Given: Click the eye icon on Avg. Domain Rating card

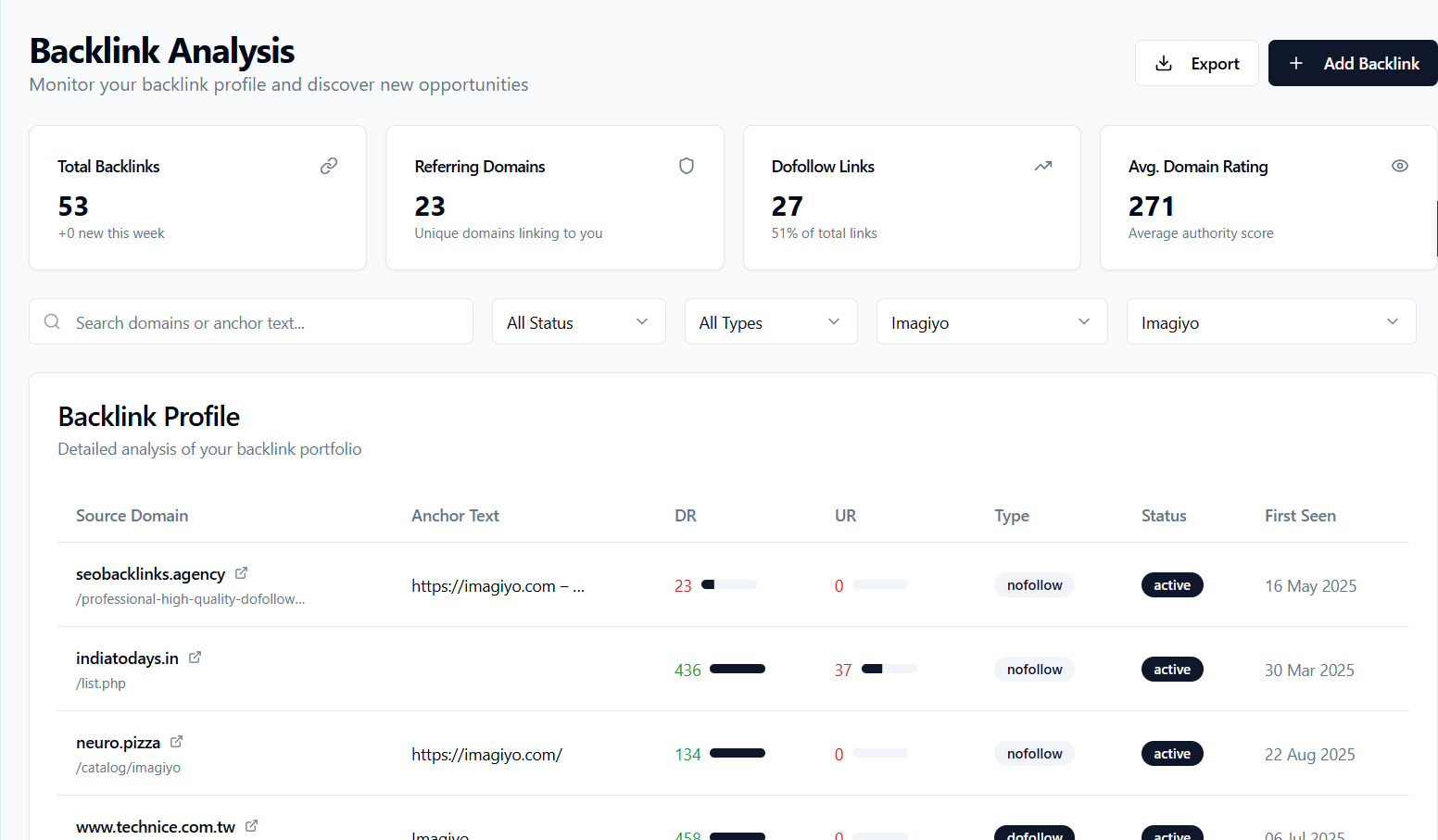Looking at the screenshot, I should click(1400, 166).
